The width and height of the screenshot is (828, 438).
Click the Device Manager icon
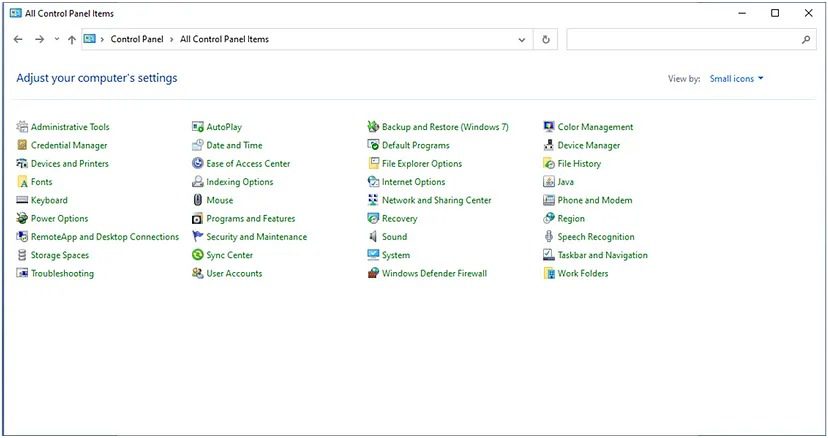pyautogui.click(x=549, y=145)
